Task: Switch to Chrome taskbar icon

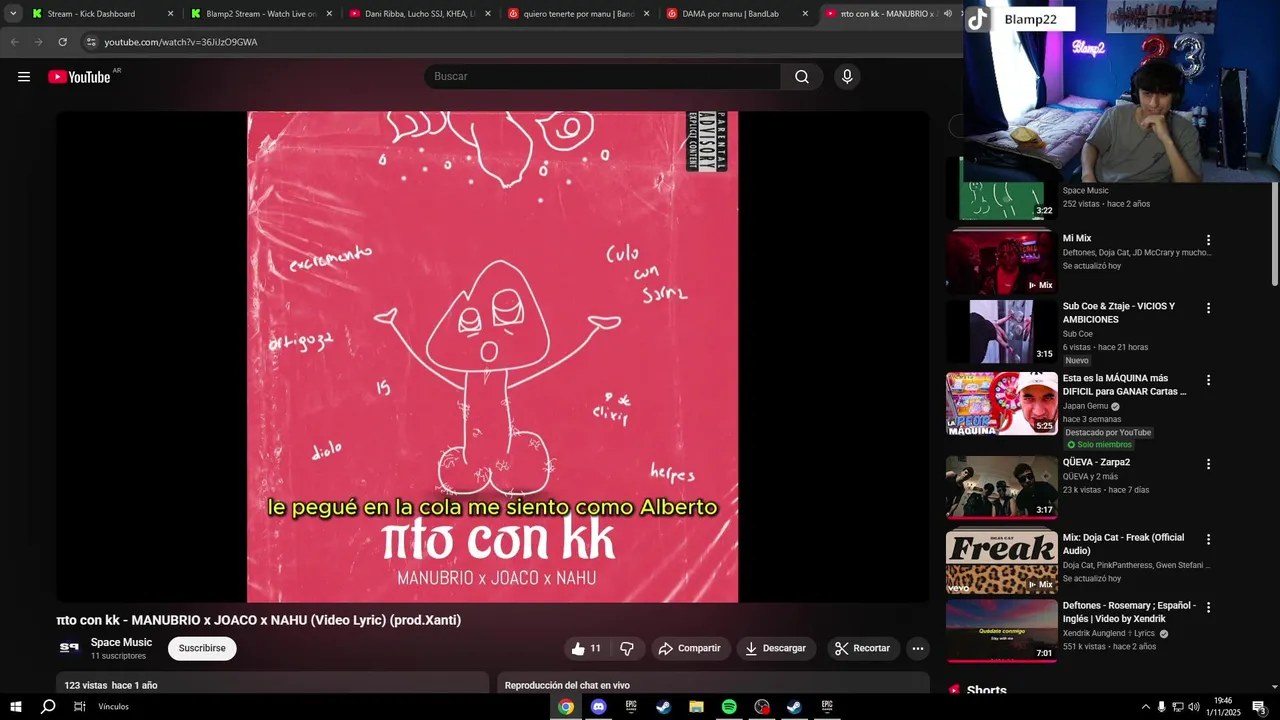Action: pyautogui.click(x=566, y=707)
